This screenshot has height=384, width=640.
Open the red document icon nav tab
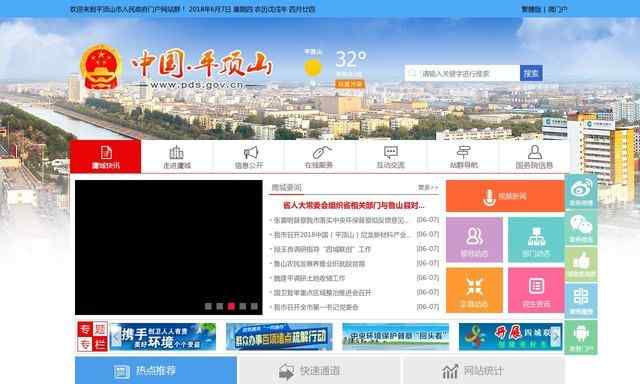tap(105, 157)
